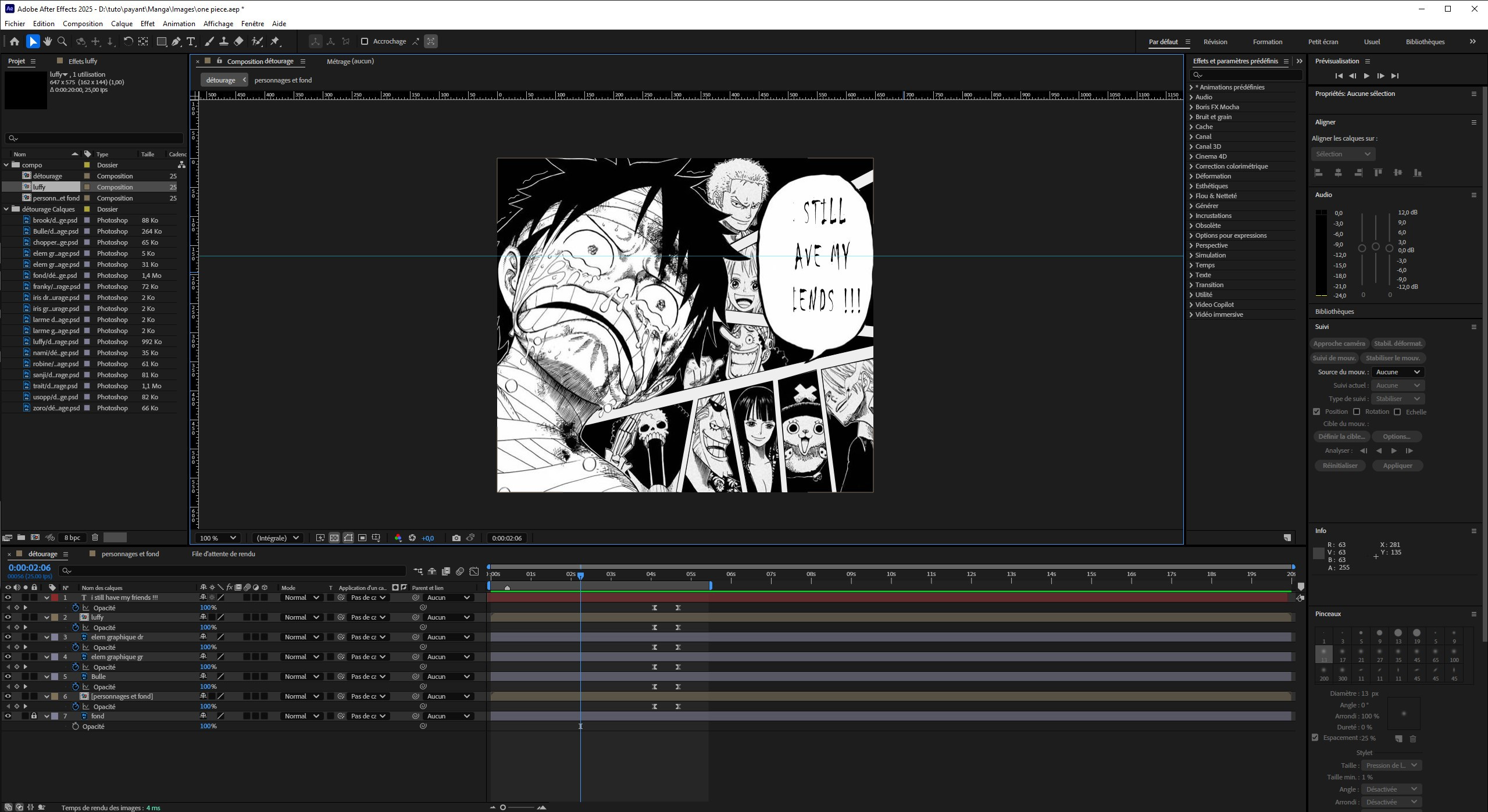Toggle Espacement checkbox in Pinceaux panel
Image resolution: width=1488 pixels, height=812 pixels.
coord(1315,738)
